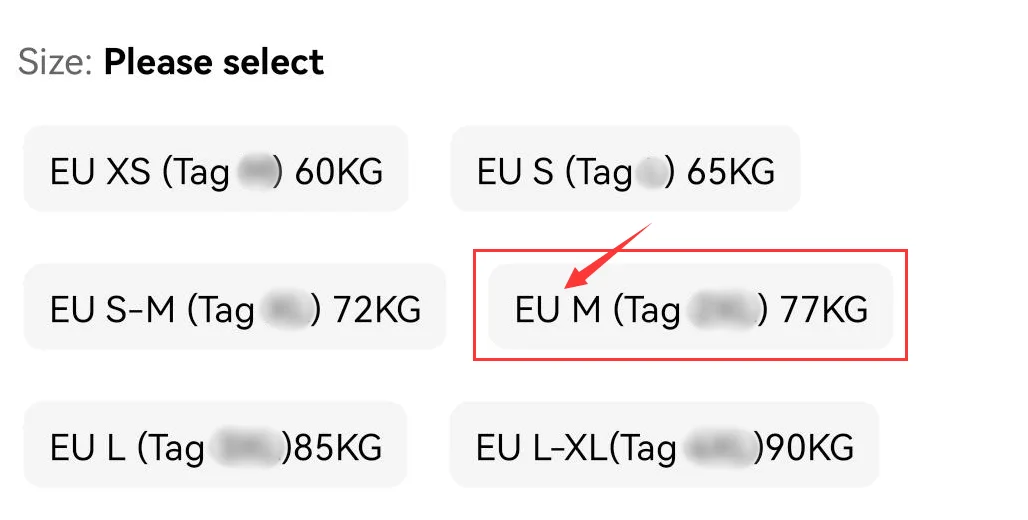Image resolution: width=1028 pixels, height=520 pixels.
Task: Choose the large-to-XL EU size chip
Action: (664, 446)
